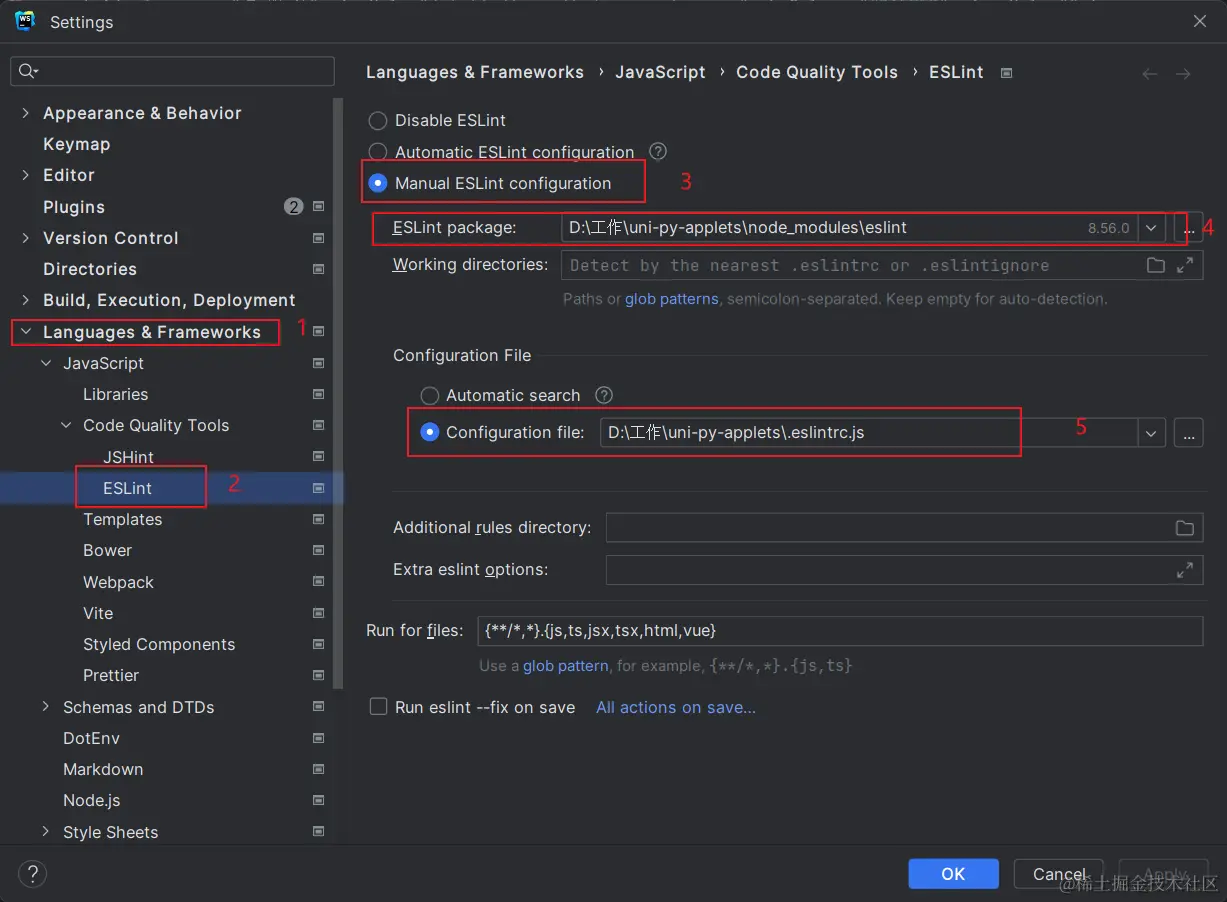Click the WebStorm logo icon in title bar

pyautogui.click(x=25, y=21)
